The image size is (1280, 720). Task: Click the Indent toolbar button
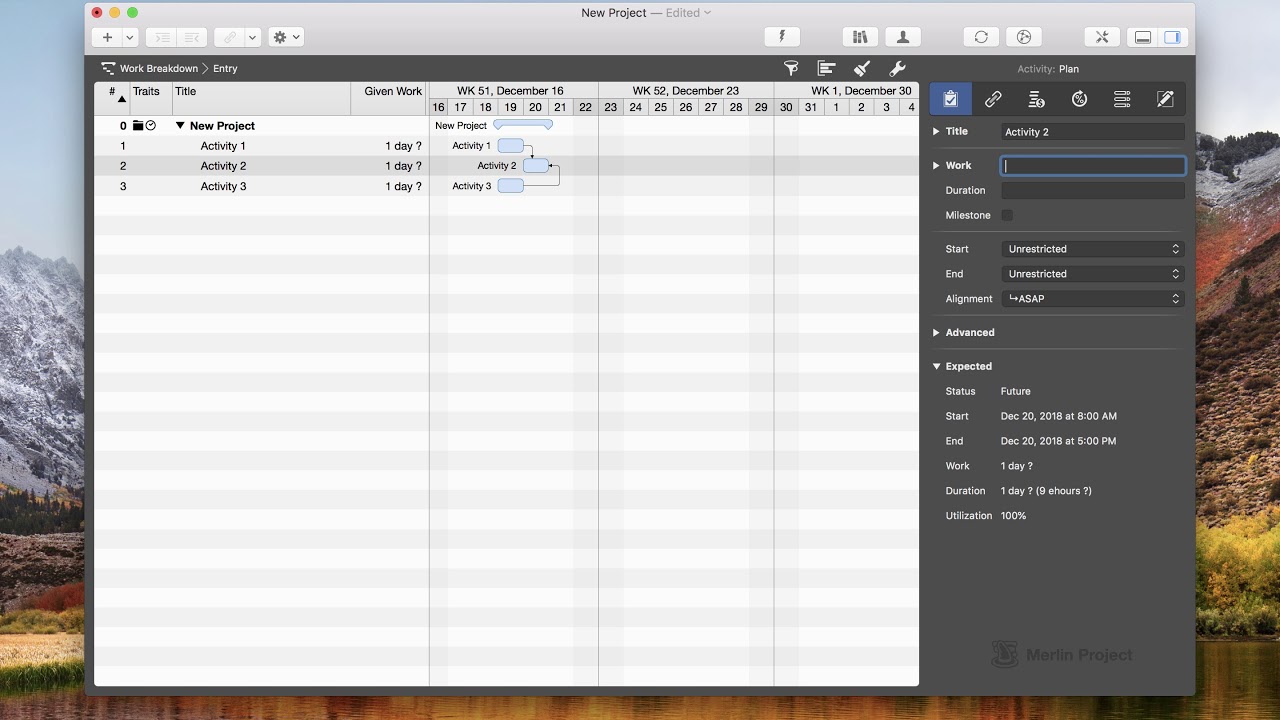[x=160, y=37]
